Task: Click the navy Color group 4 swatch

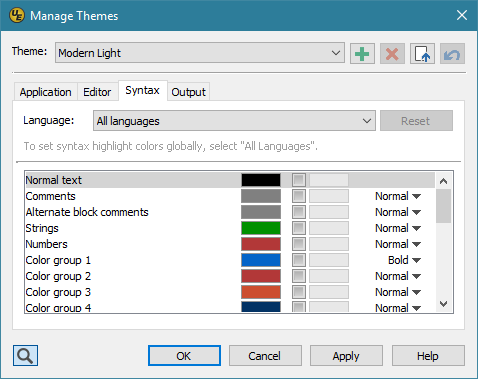Action: [x=261, y=307]
